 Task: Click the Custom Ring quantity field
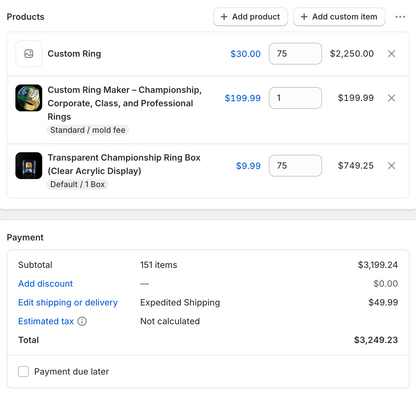(x=295, y=54)
